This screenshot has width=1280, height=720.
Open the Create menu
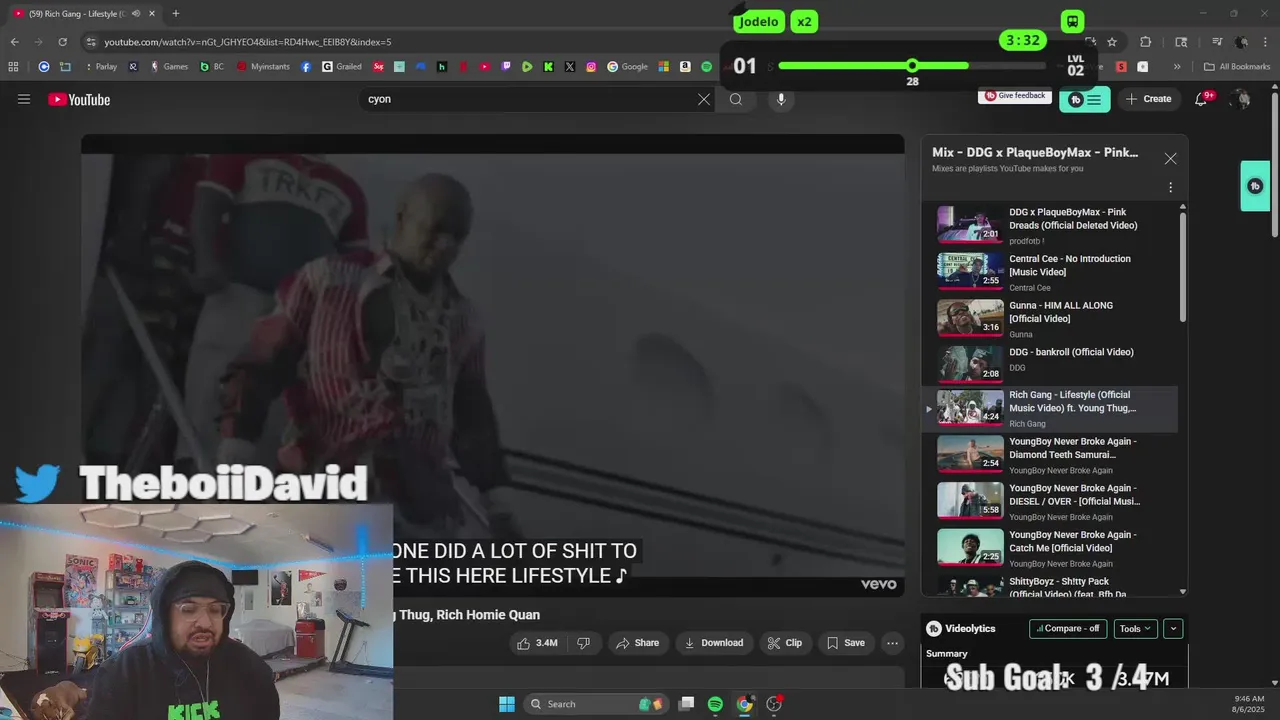(x=1148, y=99)
